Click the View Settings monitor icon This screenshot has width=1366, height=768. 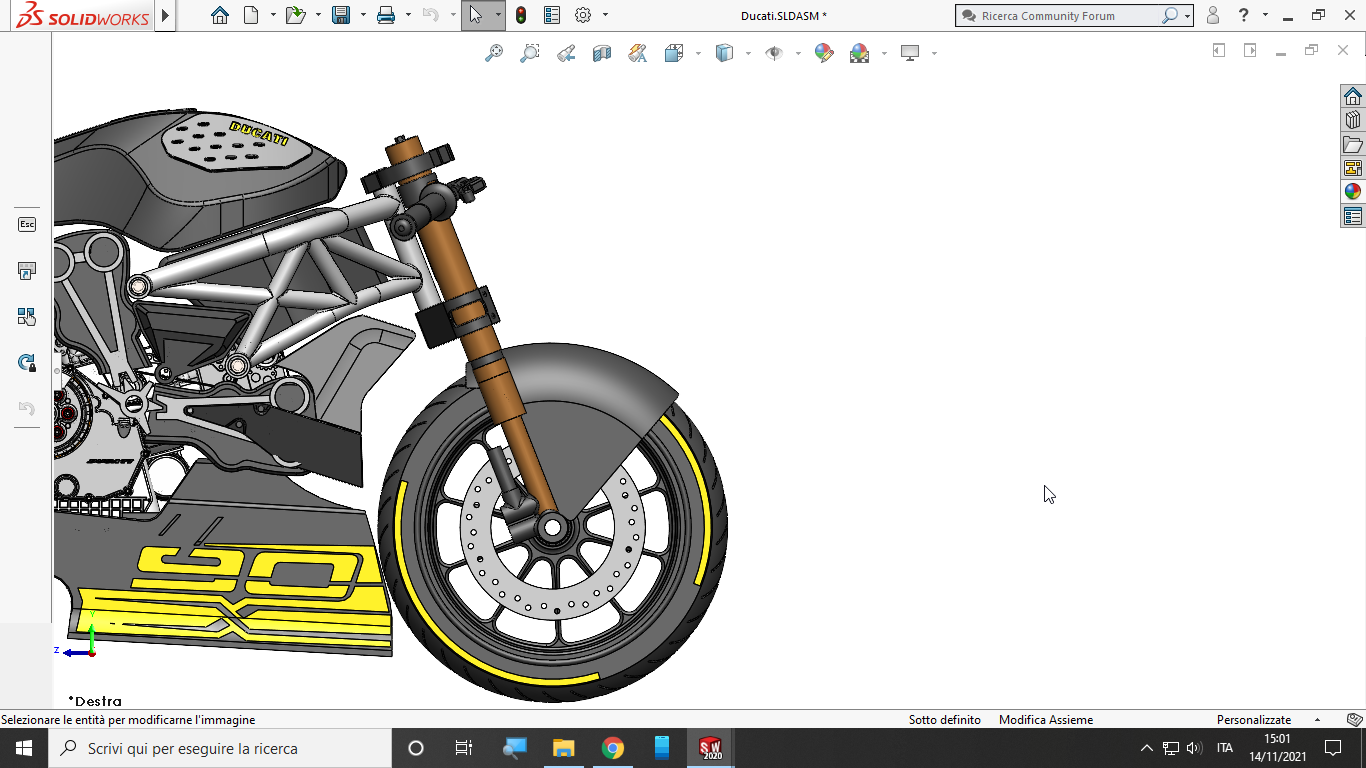click(x=910, y=53)
